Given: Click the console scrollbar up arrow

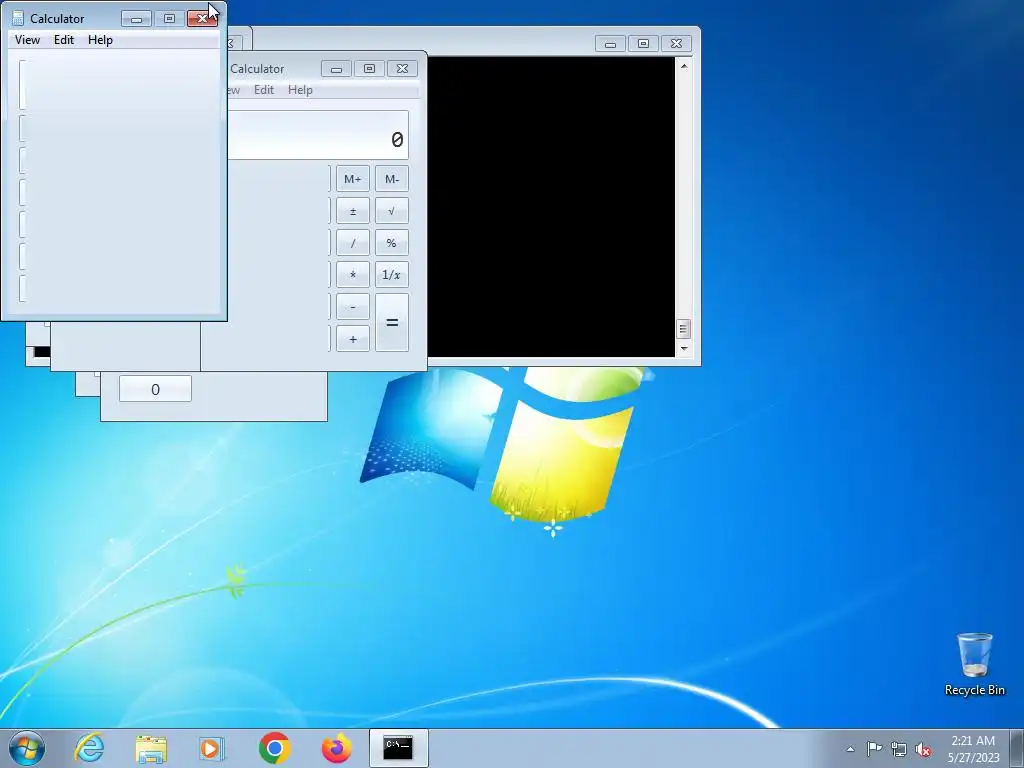Looking at the screenshot, I should point(684,66).
